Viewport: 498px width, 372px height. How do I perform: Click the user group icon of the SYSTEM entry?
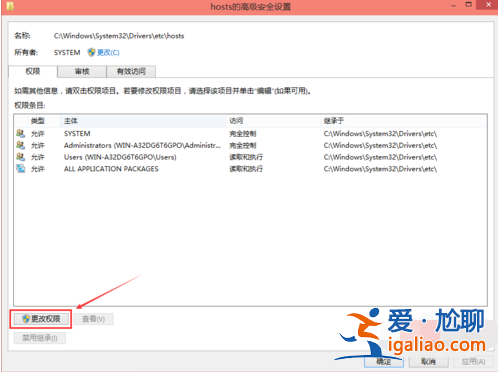pos(21,134)
